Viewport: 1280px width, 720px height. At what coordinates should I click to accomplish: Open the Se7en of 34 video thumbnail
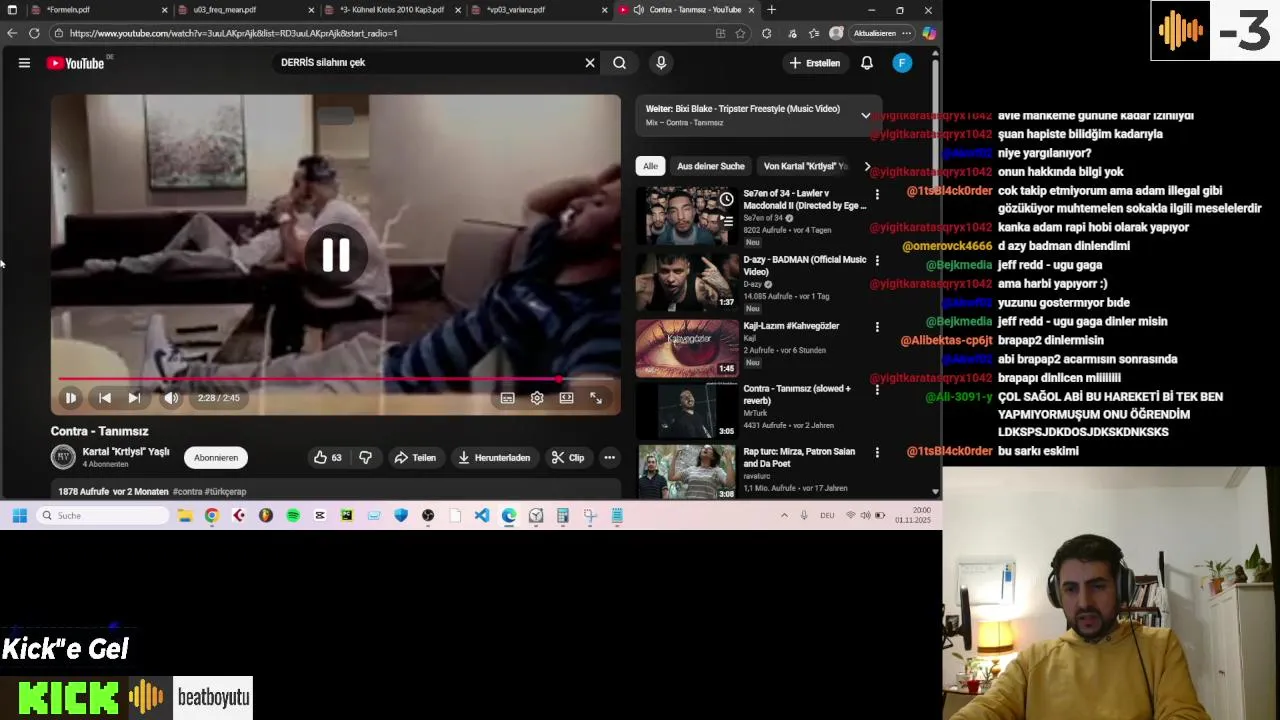click(687, 215)
